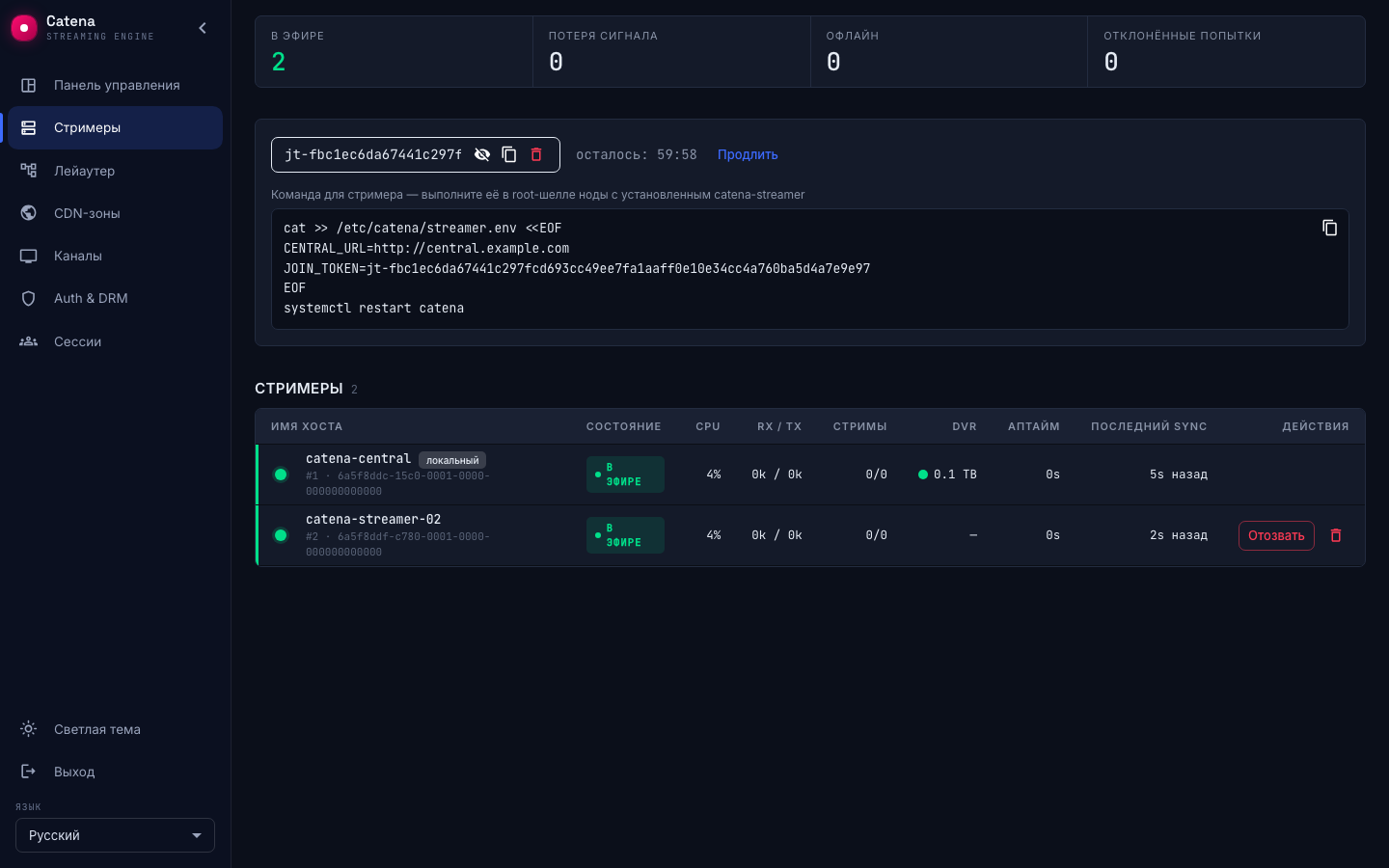Open Сессии people icon
Image resolution: width=1389 pixels, height=868 pixels.
click(x=29, y=341)
